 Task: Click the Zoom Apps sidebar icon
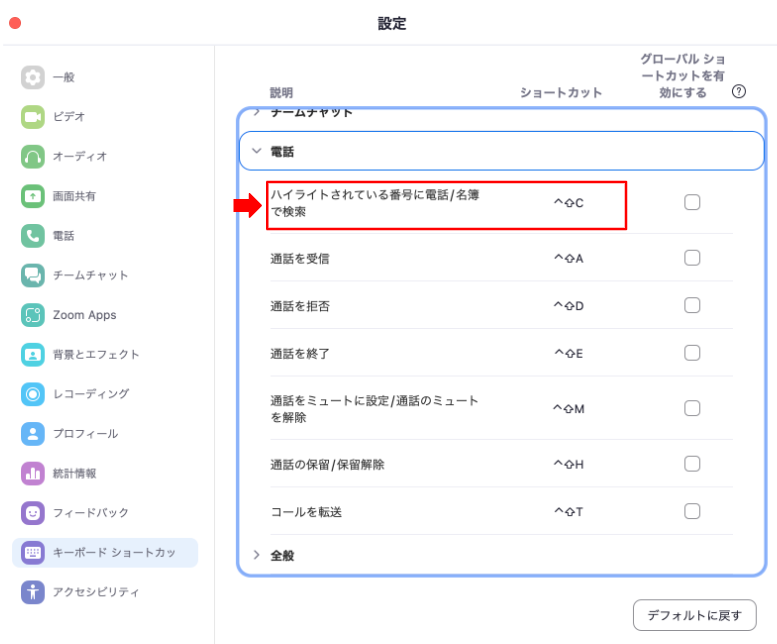pyautogui.click(x=33, y=315)
